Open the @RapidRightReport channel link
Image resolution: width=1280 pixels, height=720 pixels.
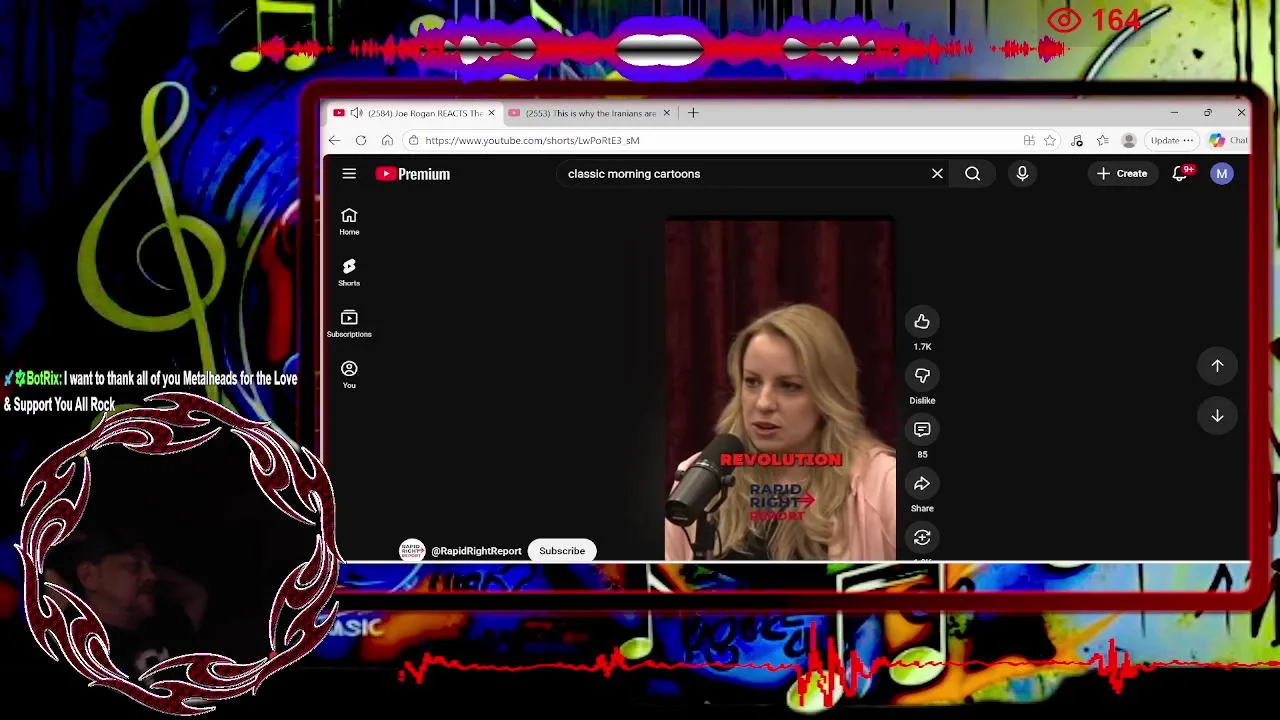point(476,551)
